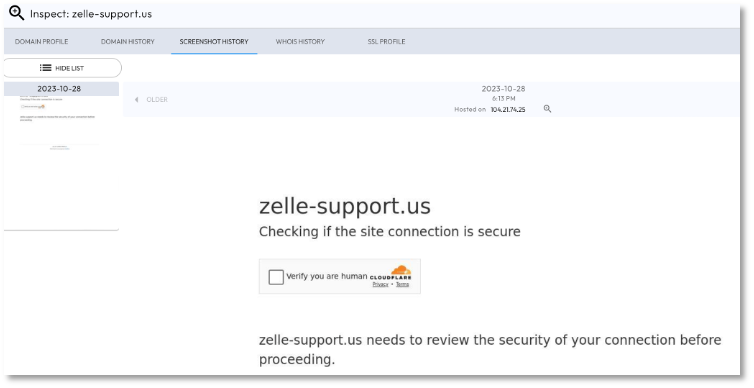Open the screenshot thumbnail in sidebar
This screenshot has width=754, height=388.
61,124
